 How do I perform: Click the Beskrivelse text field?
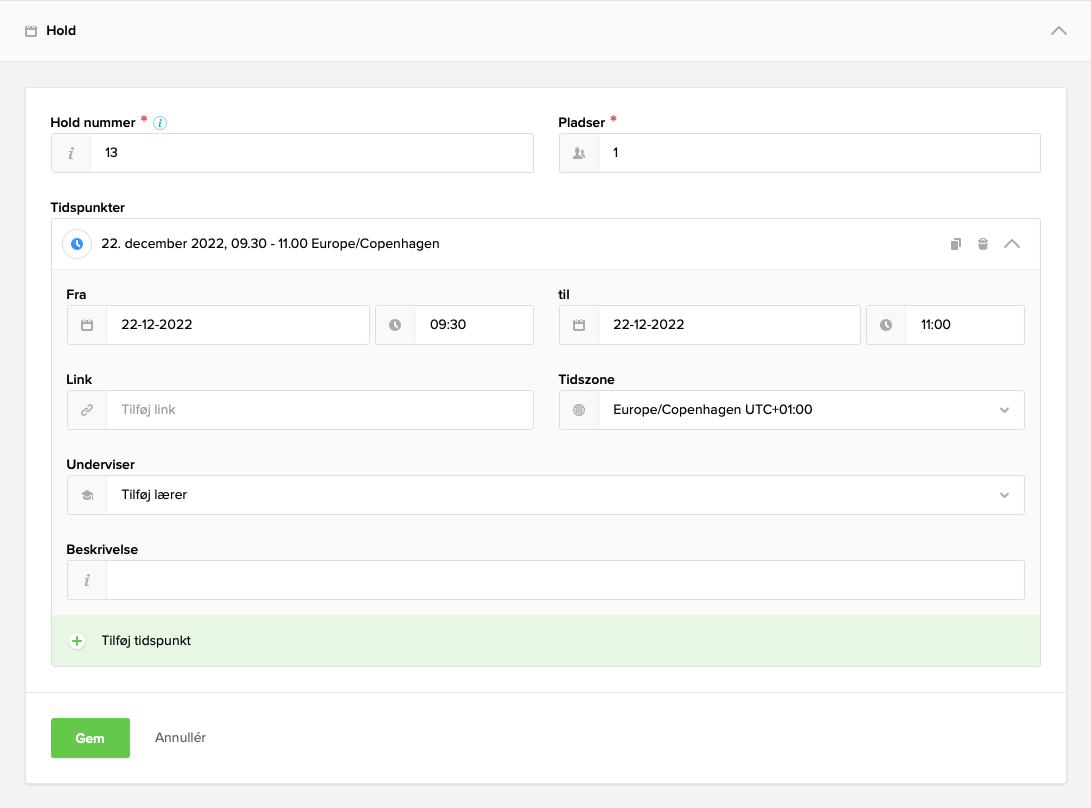tap(564, 580)
